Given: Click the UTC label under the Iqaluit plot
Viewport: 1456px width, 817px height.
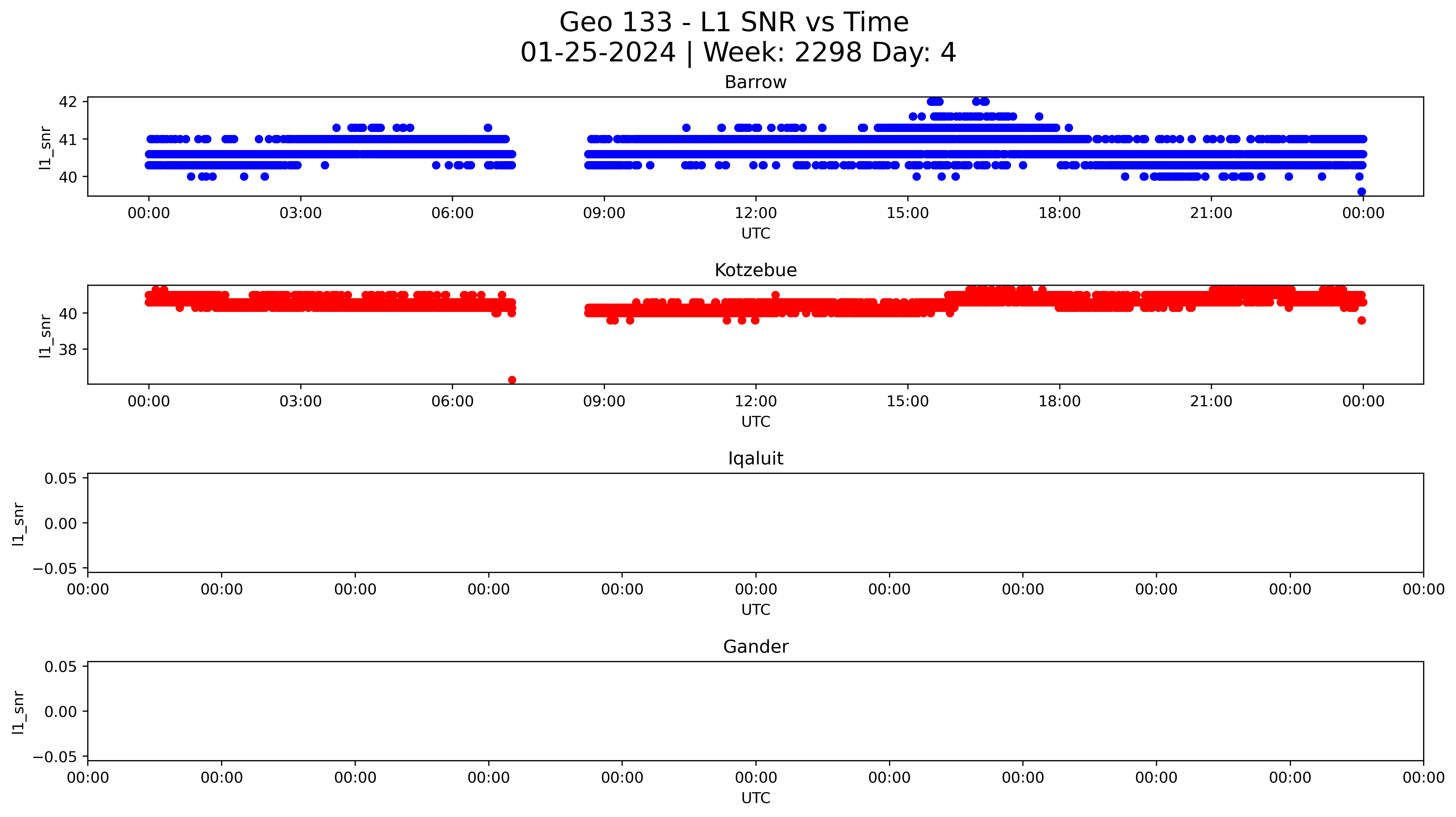Looking at the screenshot, I should pyautogui.click(x=756, y=610).
